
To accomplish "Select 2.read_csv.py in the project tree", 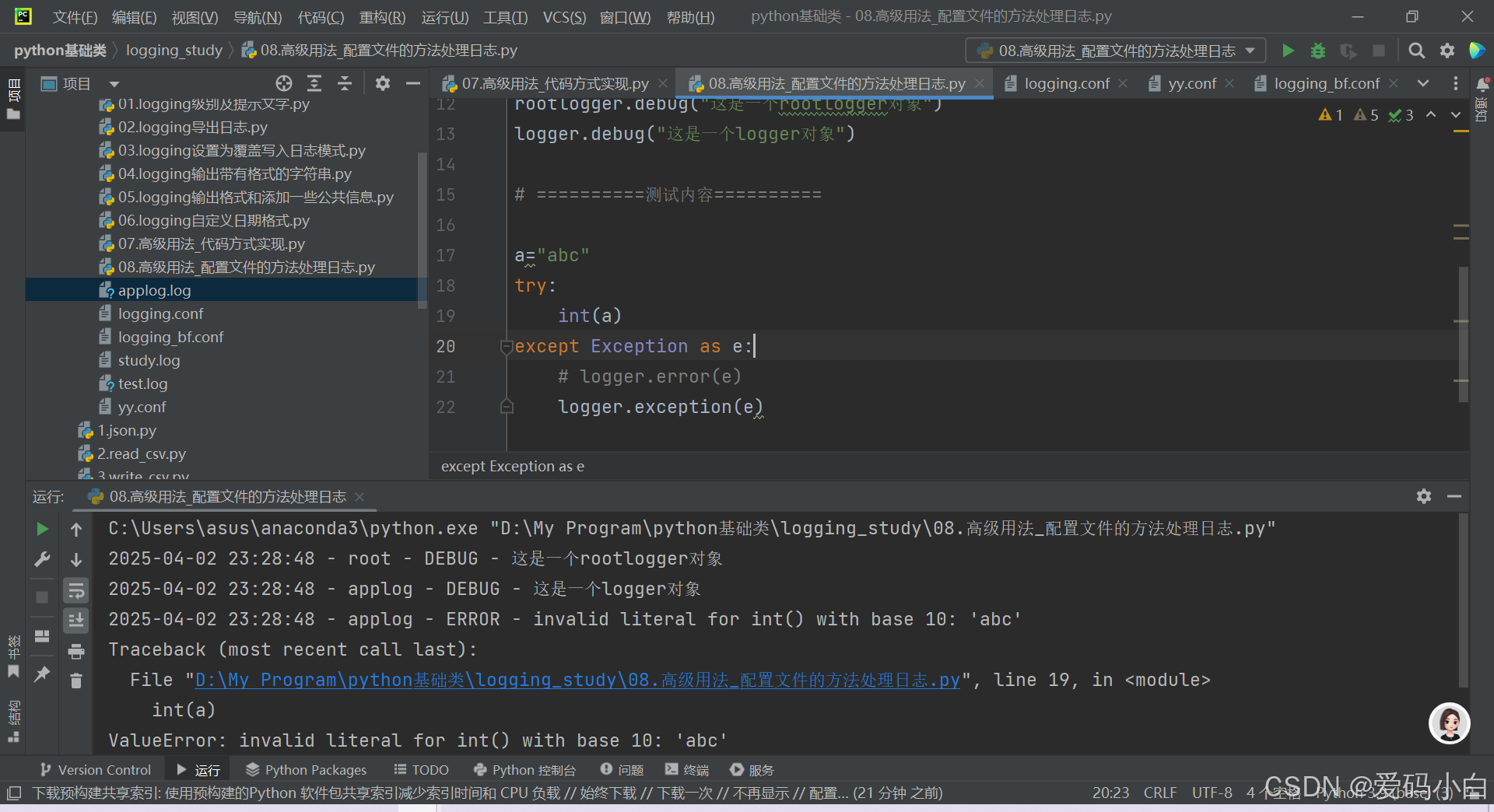I will point(141,453).
